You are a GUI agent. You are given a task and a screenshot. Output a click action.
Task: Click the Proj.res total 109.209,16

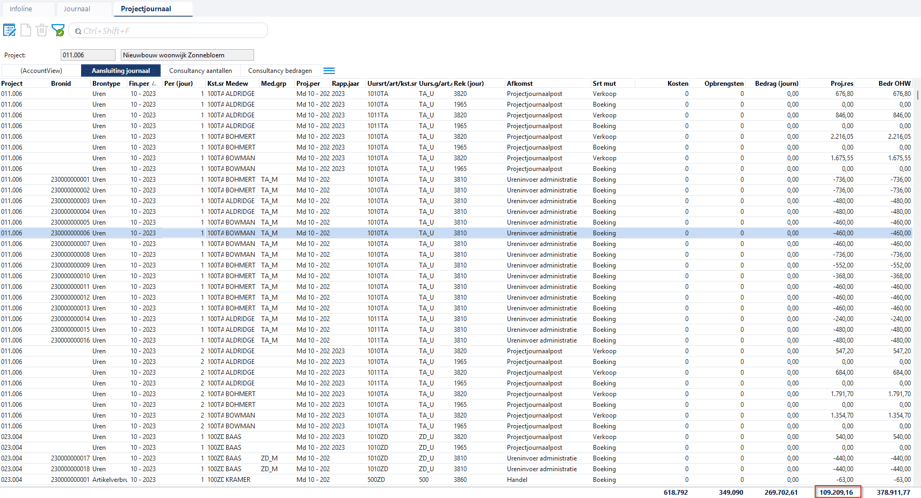(836, 492)
